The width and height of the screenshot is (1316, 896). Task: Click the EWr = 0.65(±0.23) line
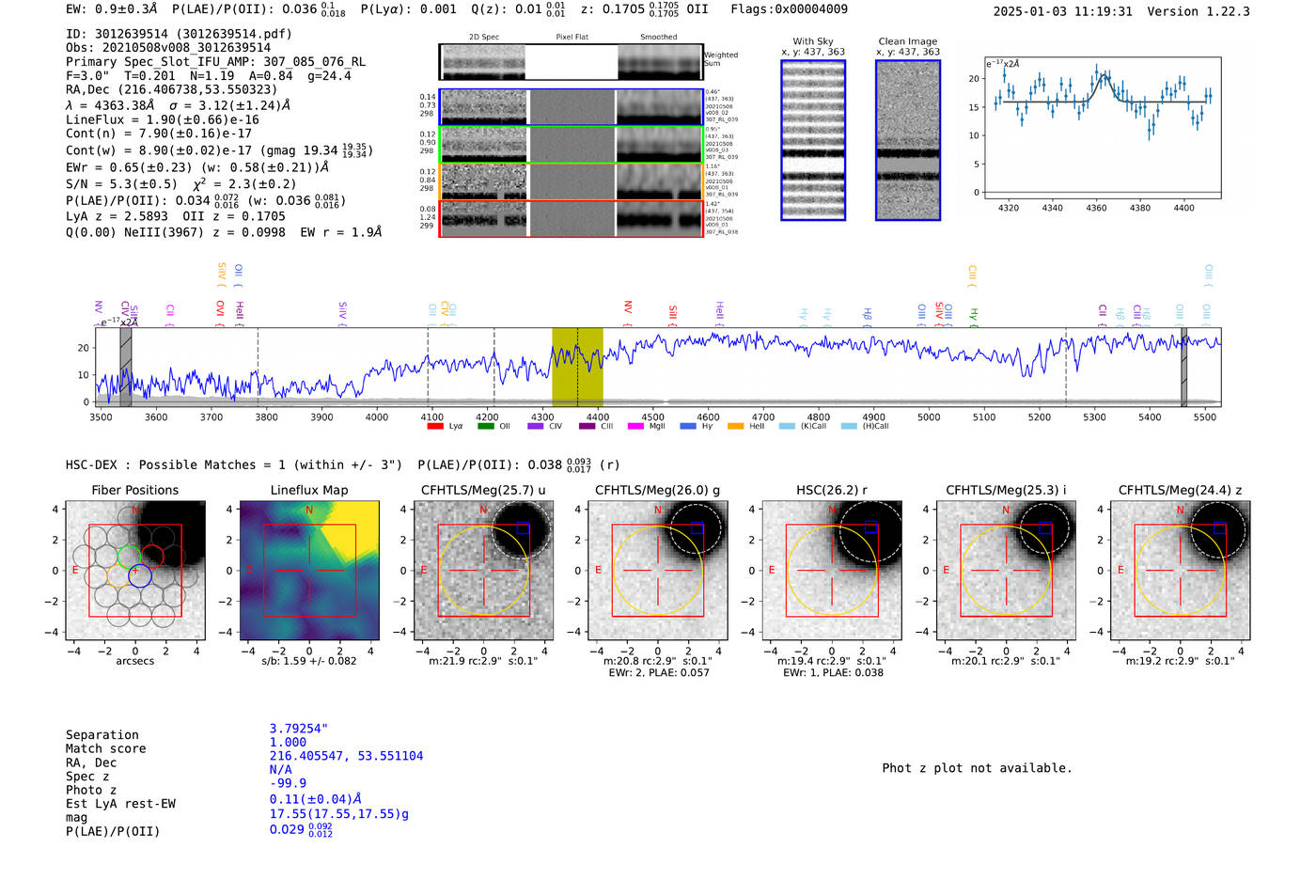[197, 167]
